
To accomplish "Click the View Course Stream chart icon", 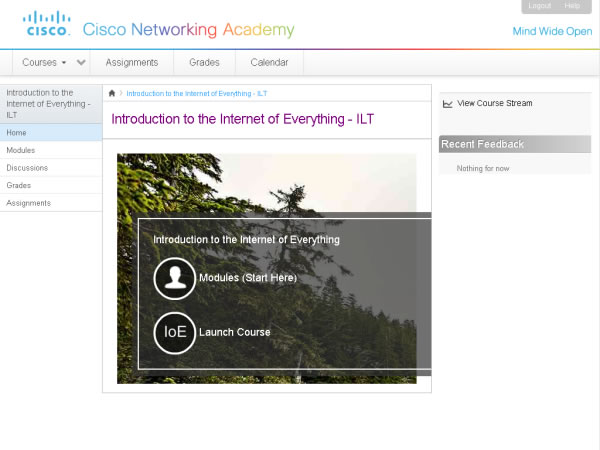I will [447, 103].
